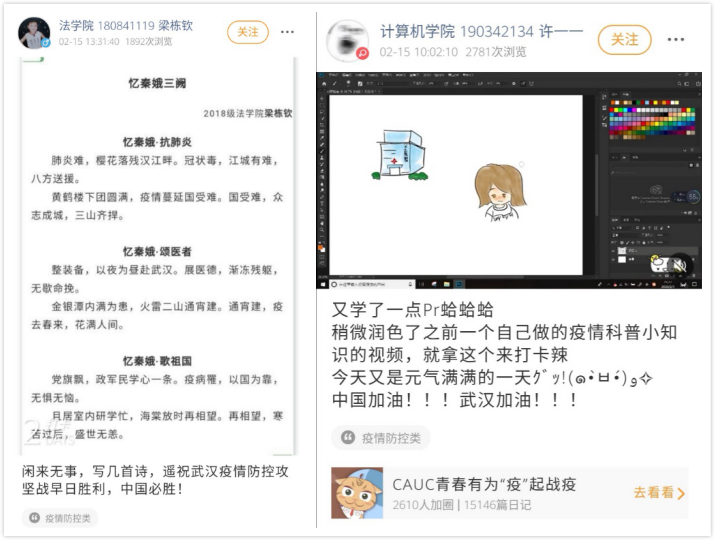Click the Windows Start button in the screenshot taskbar
The image size is (715, 540).
tap(323, 283)
